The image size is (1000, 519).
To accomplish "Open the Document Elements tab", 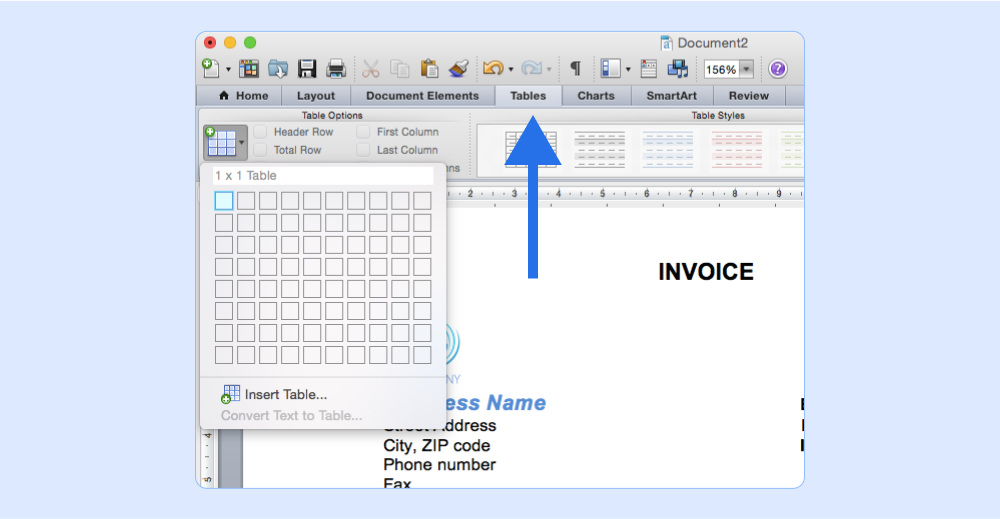I will click(x=422, y=96).
